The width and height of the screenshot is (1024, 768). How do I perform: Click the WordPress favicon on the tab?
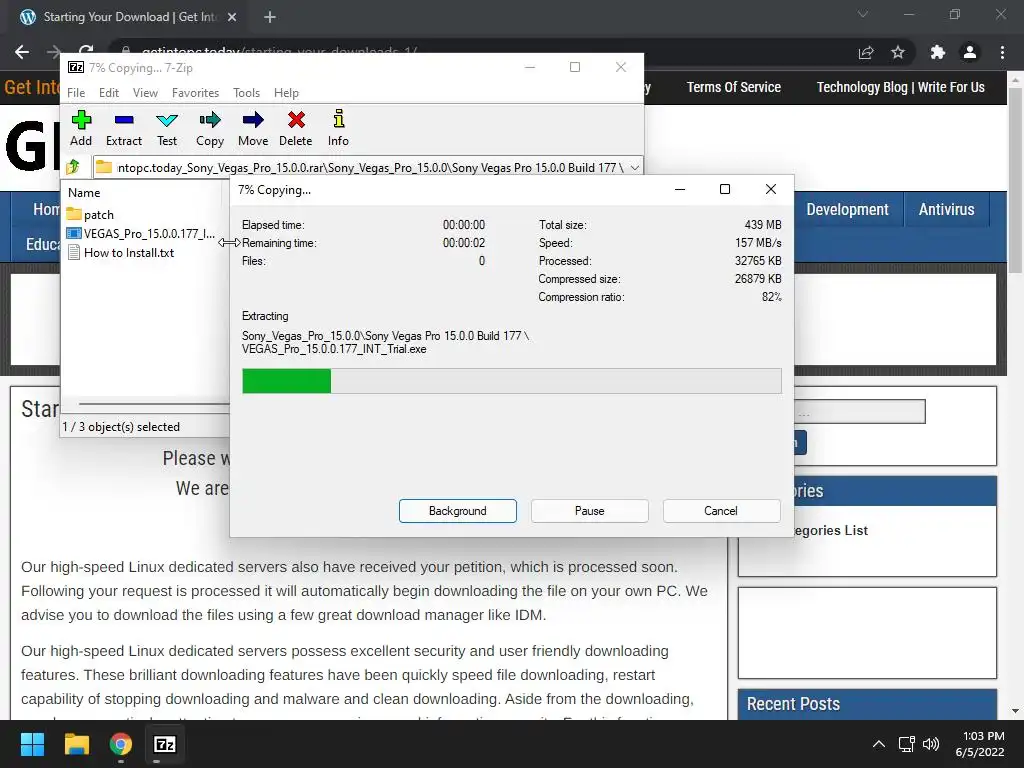(x=28, y=17)
